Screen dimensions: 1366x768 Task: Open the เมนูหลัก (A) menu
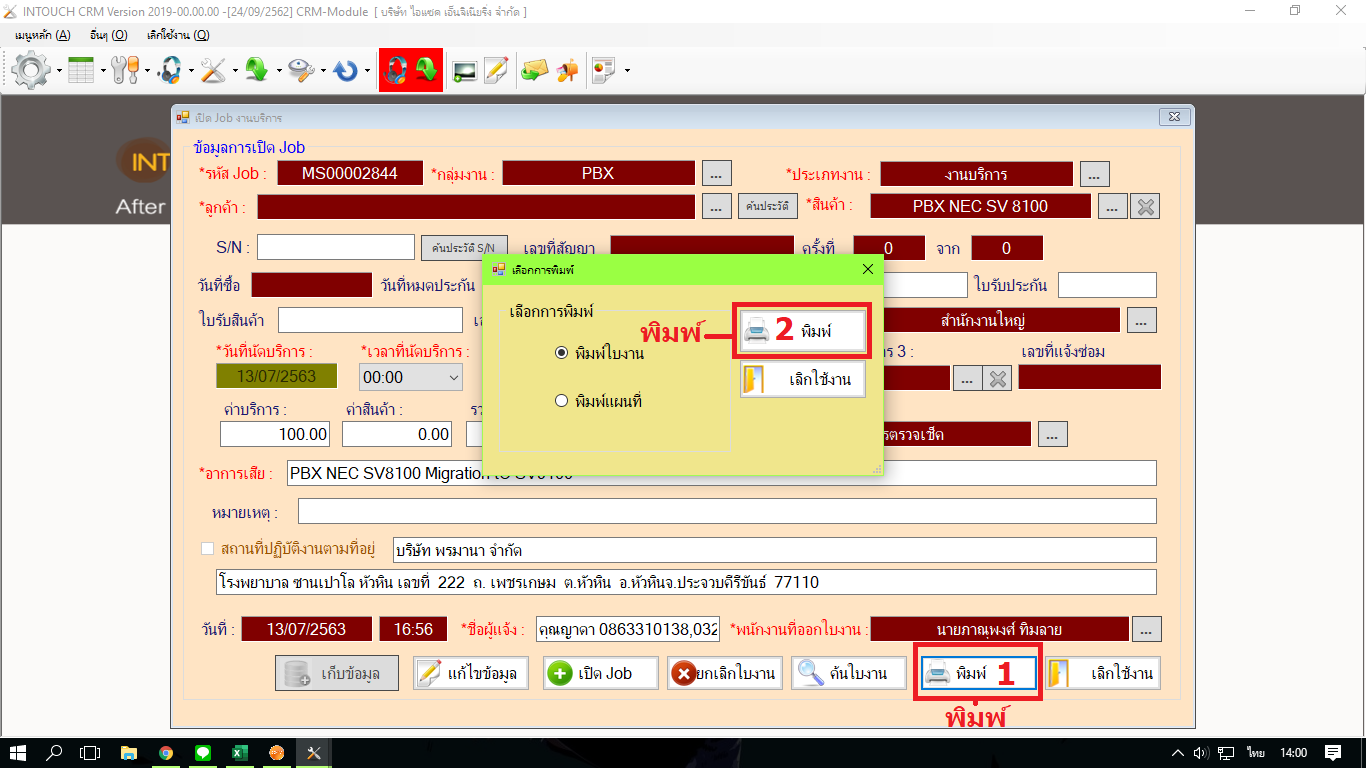42,35
